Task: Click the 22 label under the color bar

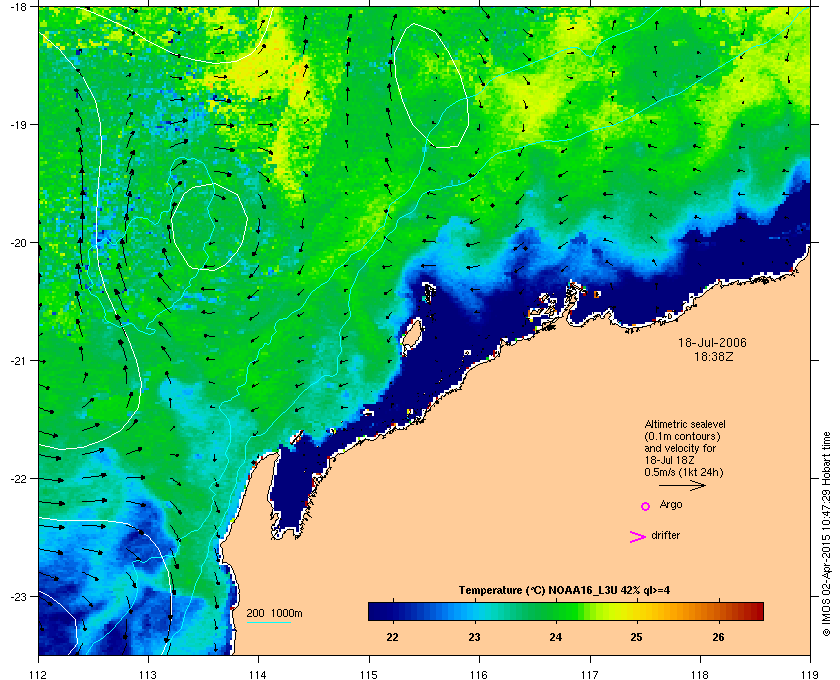Action: [393, 637]
